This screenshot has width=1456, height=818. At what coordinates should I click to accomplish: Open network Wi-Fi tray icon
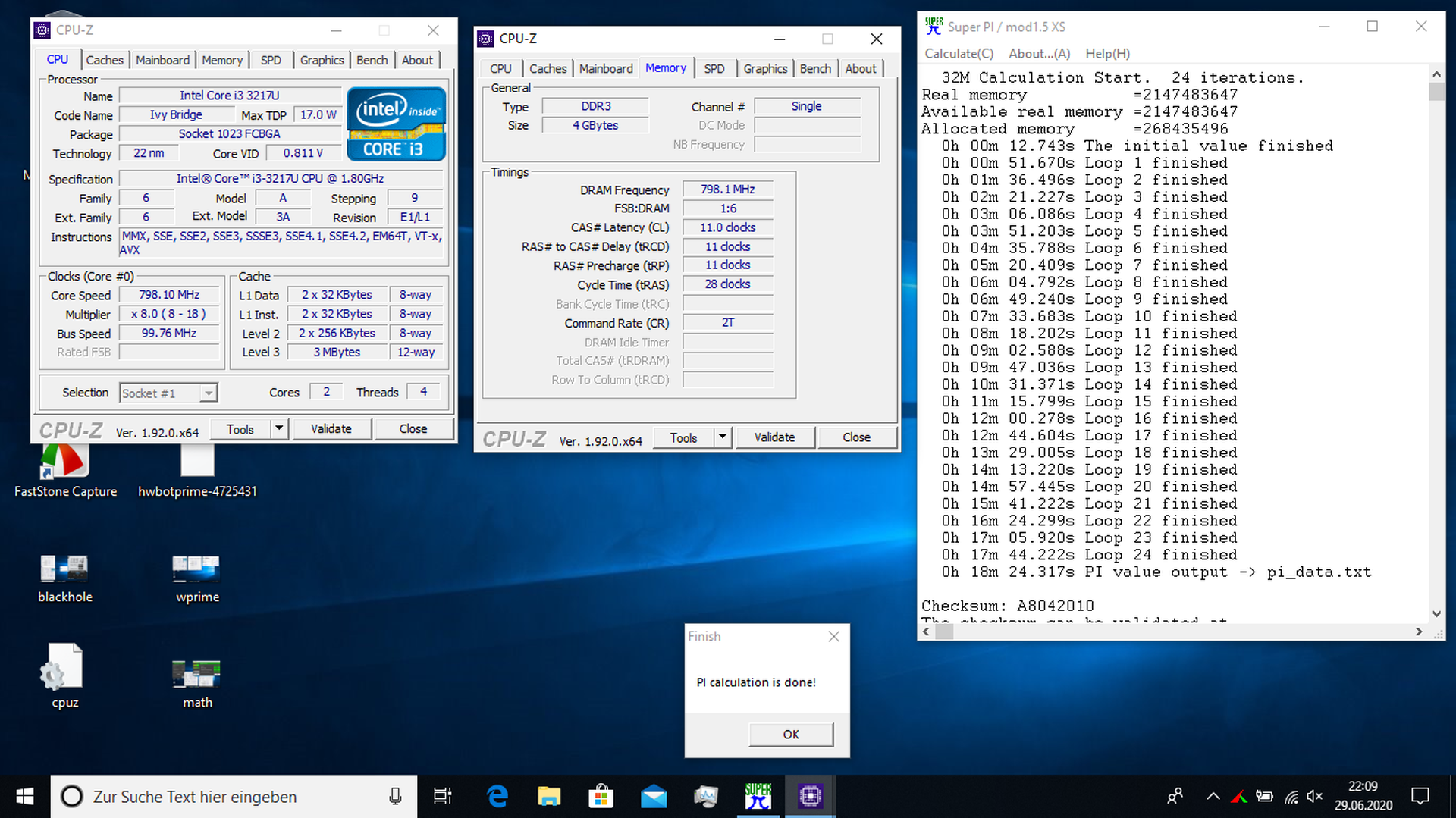tap(1291, 796)
